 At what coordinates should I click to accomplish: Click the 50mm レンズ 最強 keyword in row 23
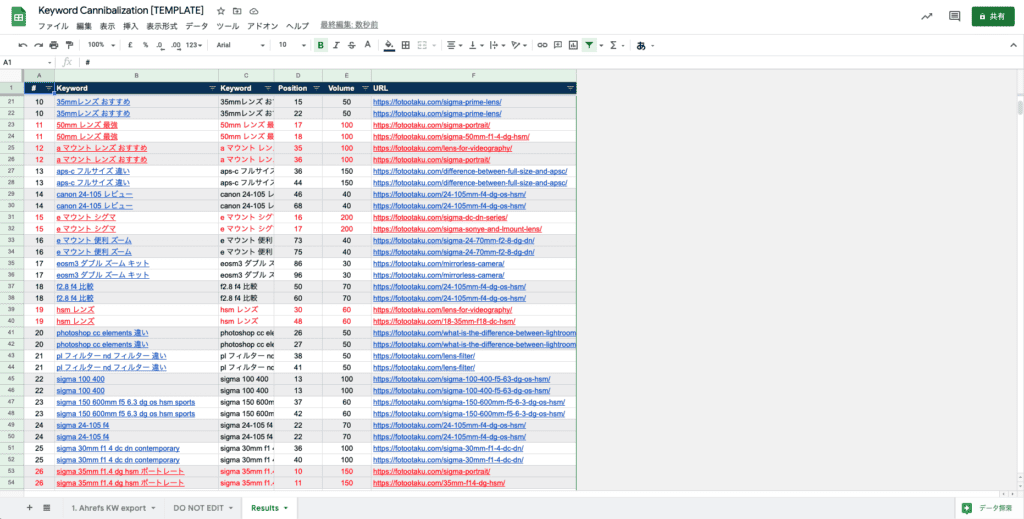(x=87, y=125)
